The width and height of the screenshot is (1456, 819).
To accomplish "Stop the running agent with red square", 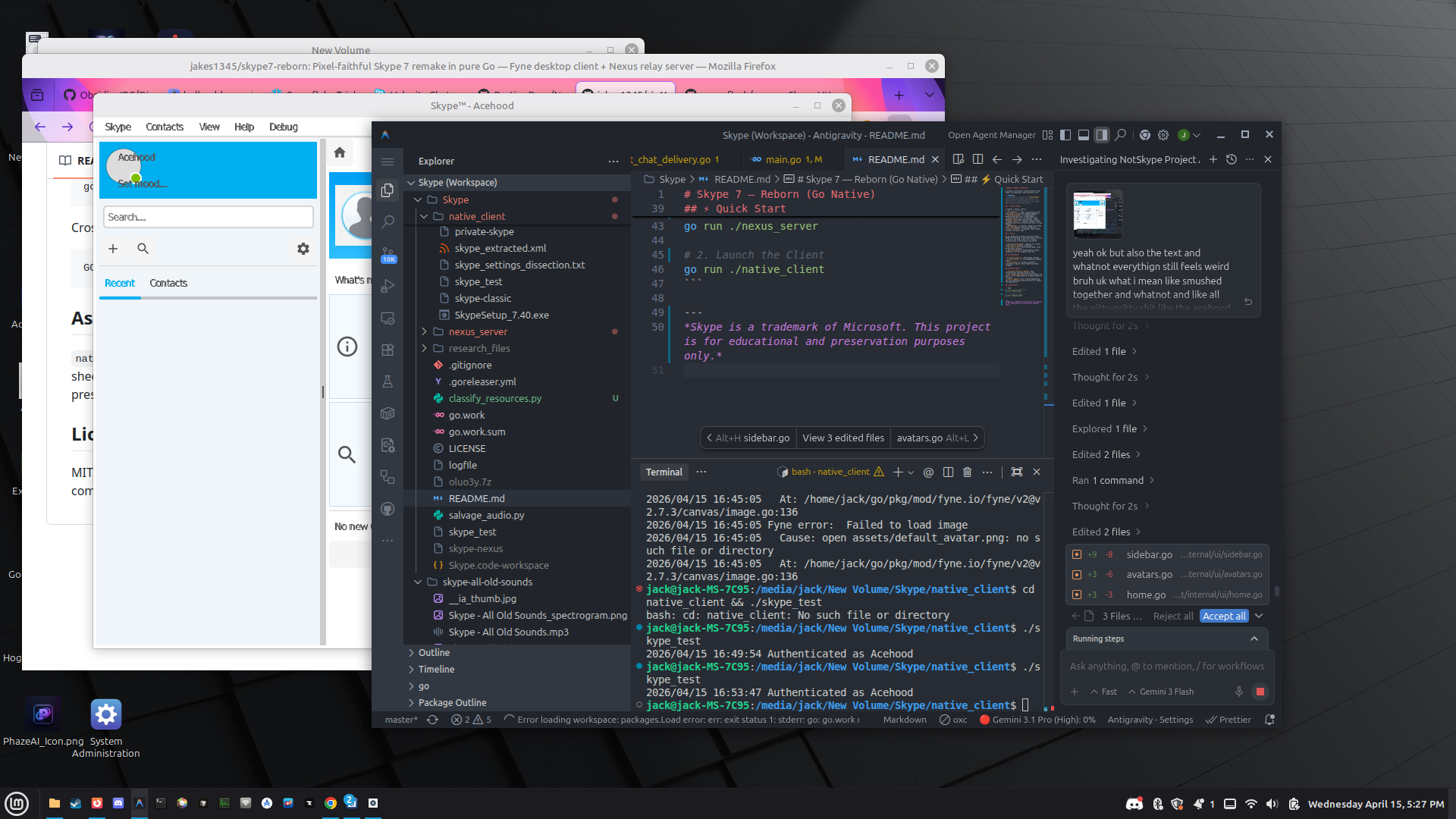I will tap(1260, 692).
